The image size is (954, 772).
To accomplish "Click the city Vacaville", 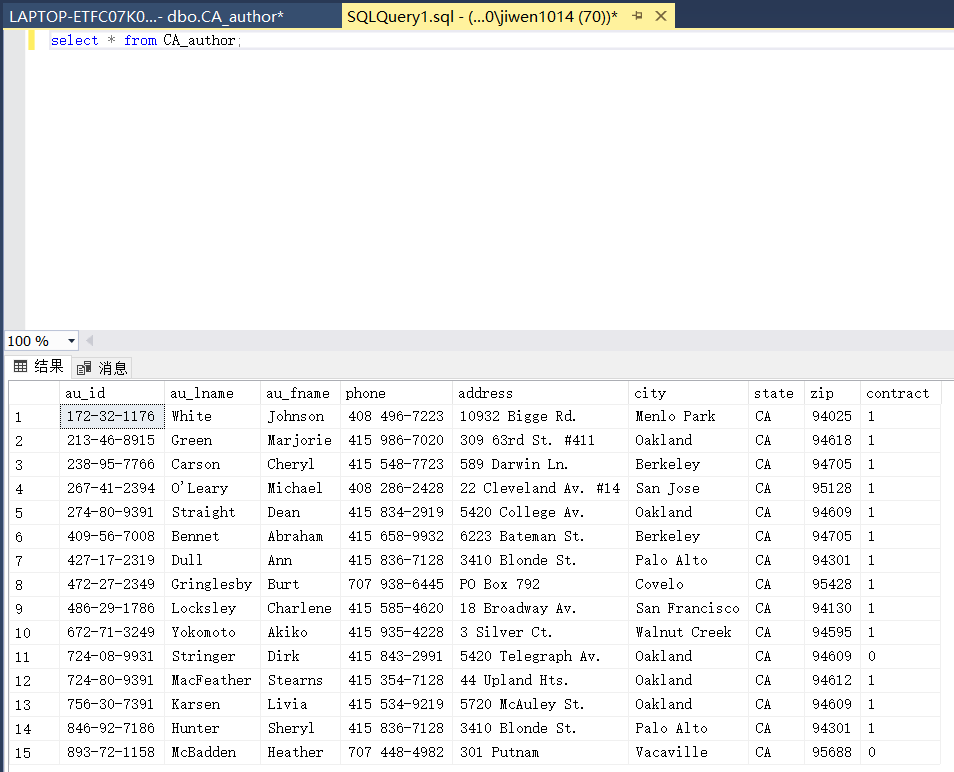I will click(x=672, y=752).
